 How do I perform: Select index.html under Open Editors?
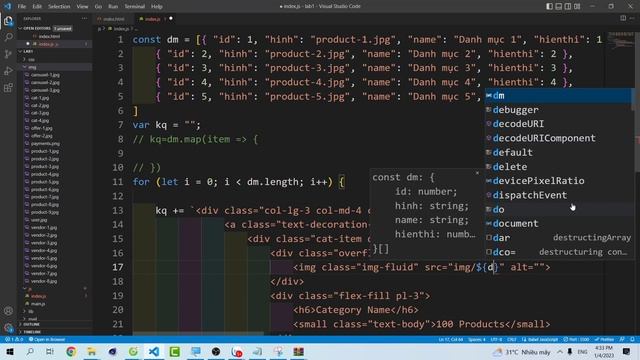(x=49, y=36)
